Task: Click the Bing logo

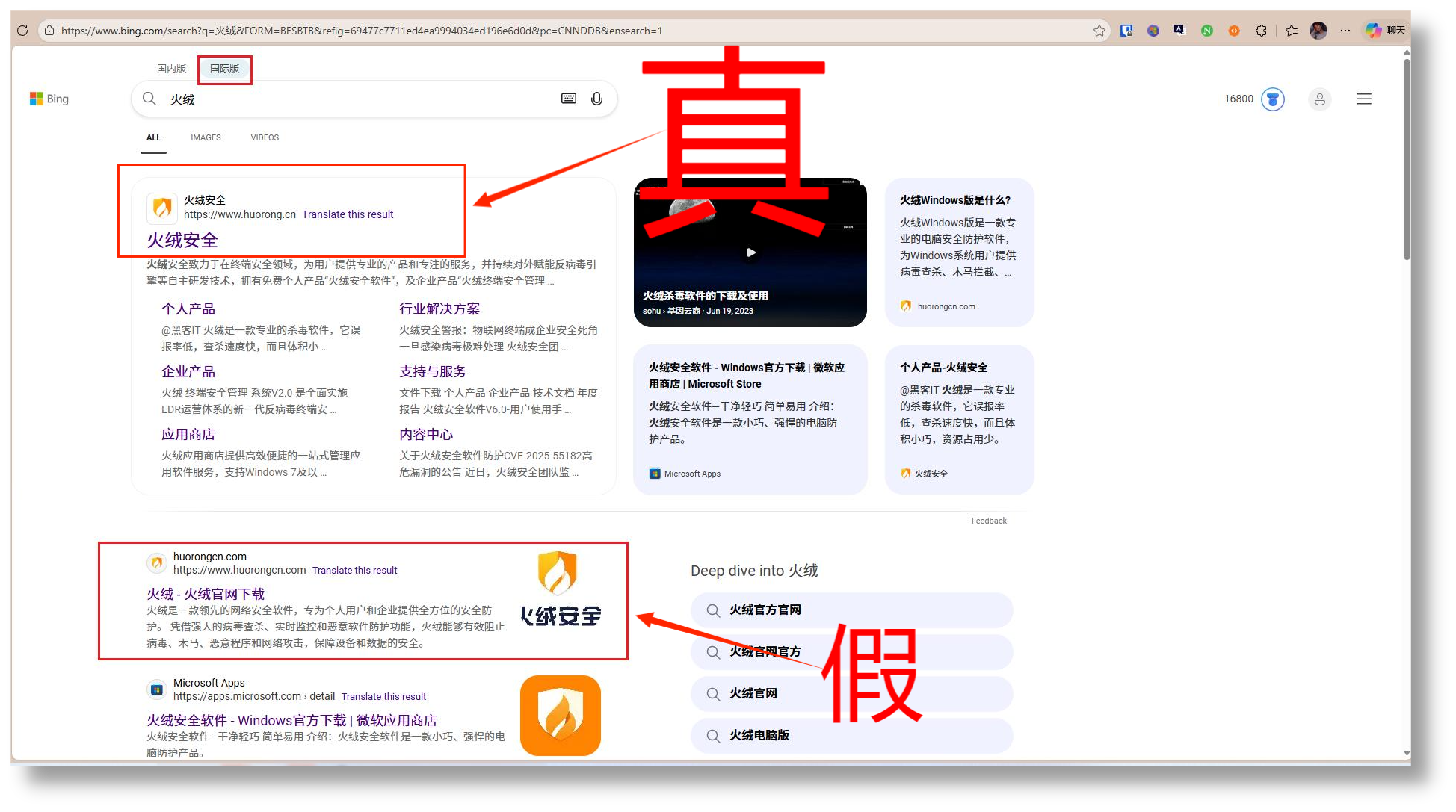Action: click(48, 98)
